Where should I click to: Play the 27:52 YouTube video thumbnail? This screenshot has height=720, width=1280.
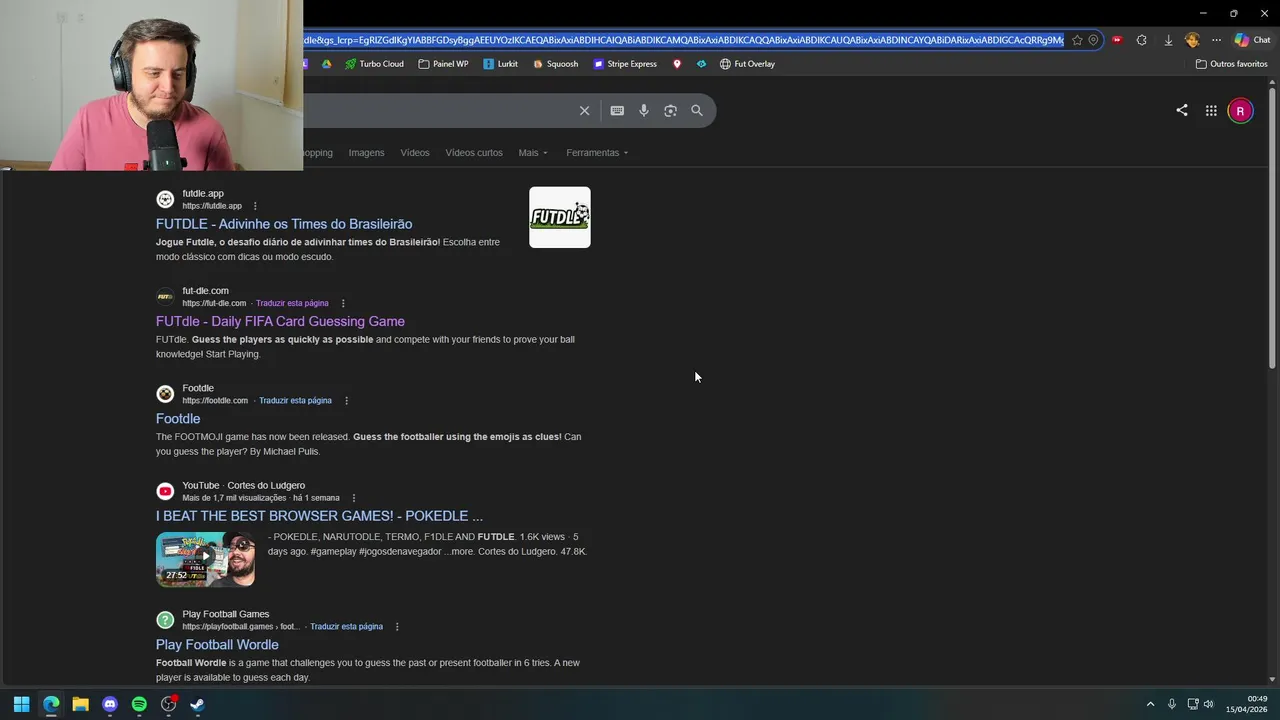(x=205, y=559)
